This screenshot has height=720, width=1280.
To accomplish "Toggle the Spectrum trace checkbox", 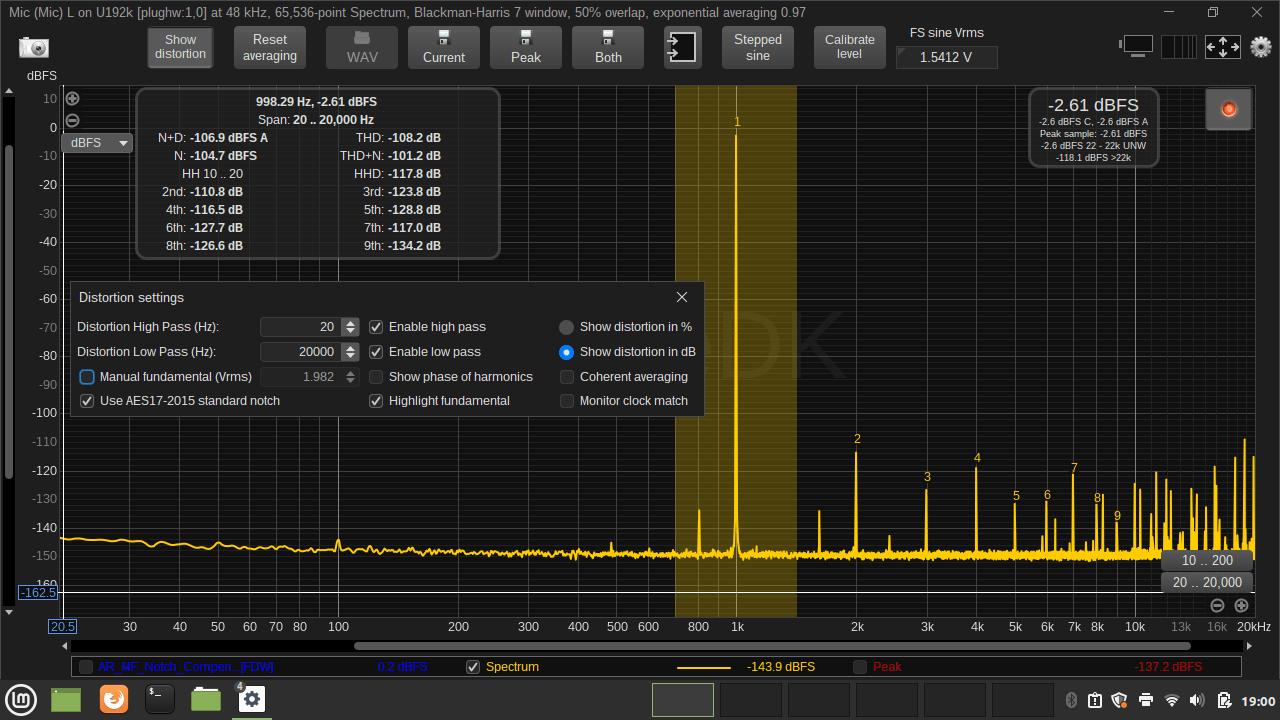I will [x=473, y=667].
